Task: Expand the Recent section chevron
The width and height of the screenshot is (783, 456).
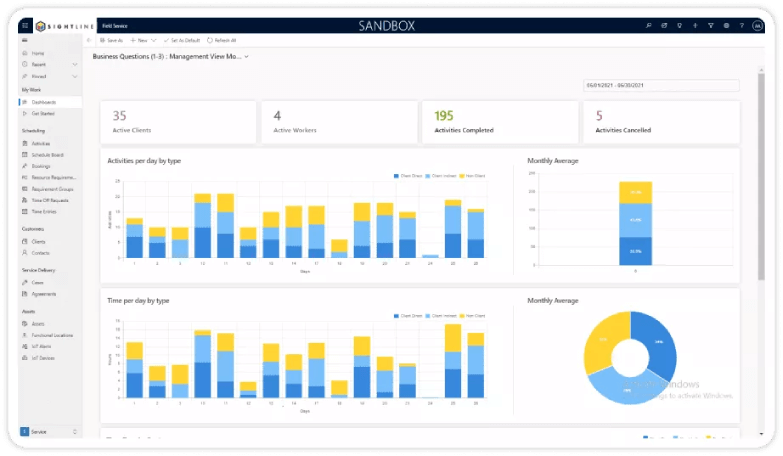Action: coord(75,64)
